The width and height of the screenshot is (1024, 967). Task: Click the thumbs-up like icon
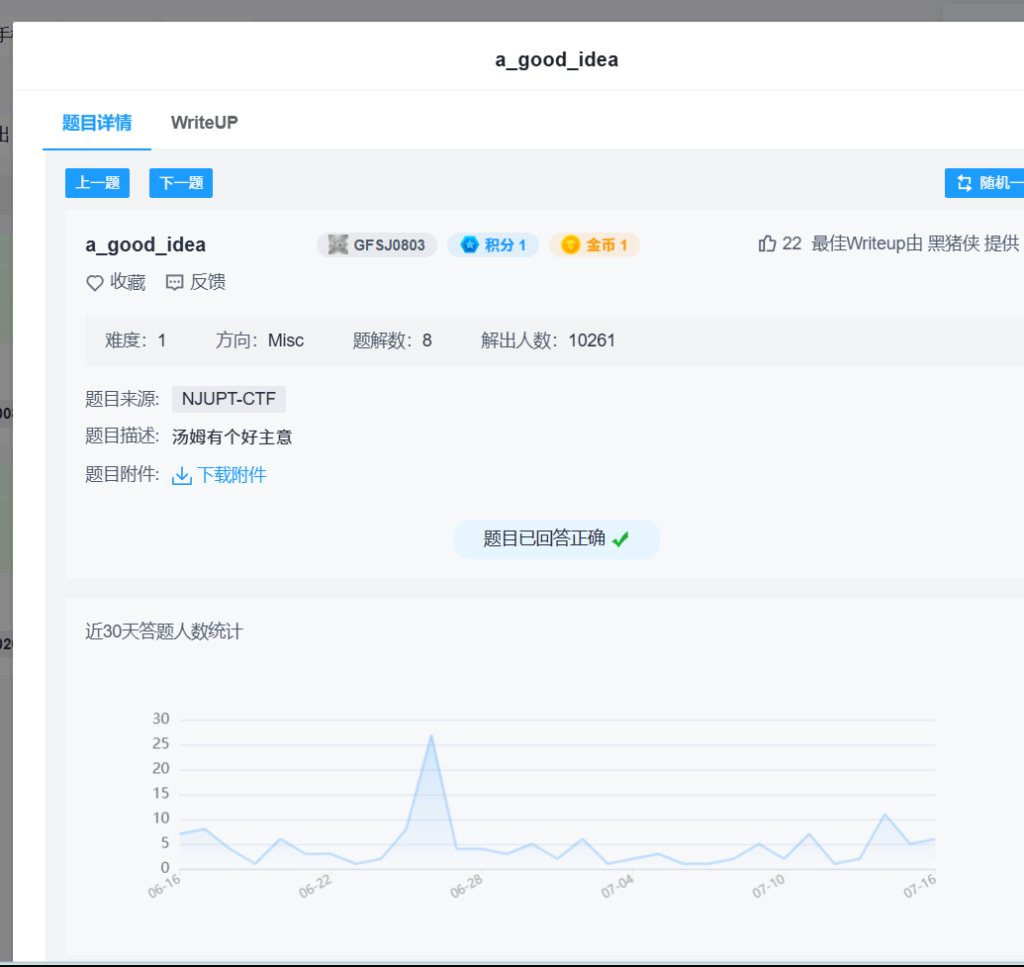tap(767, 243)
